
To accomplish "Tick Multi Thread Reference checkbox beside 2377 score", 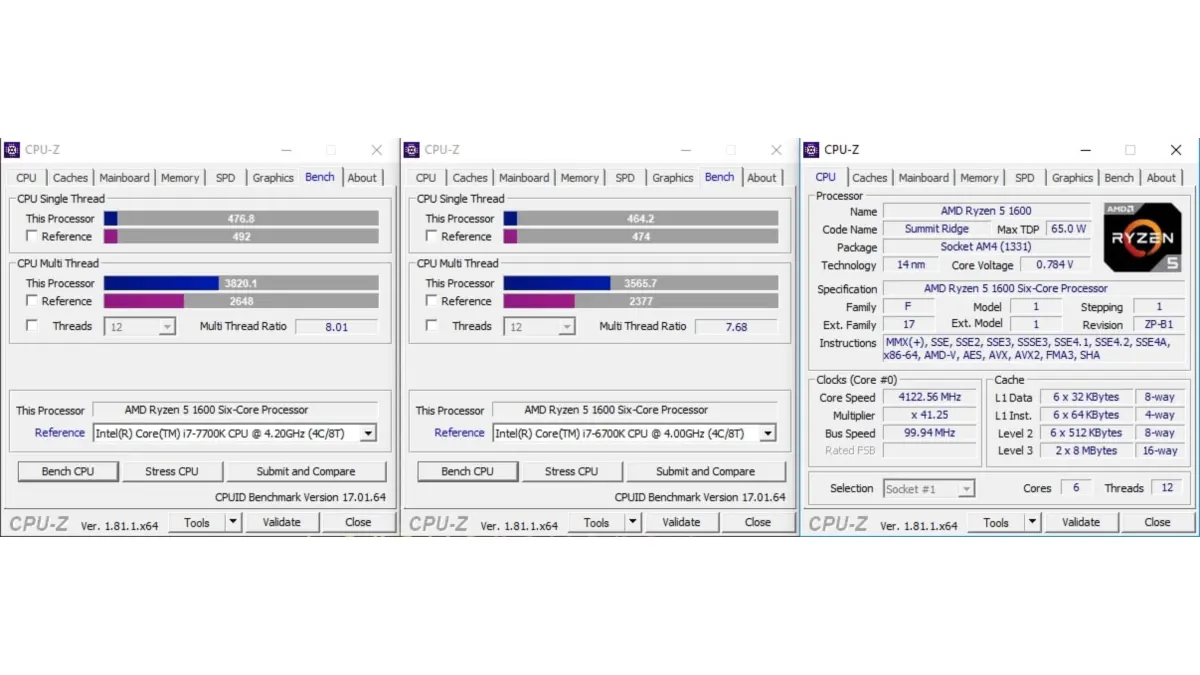I will pyautogui.click(x=432, y=301).
